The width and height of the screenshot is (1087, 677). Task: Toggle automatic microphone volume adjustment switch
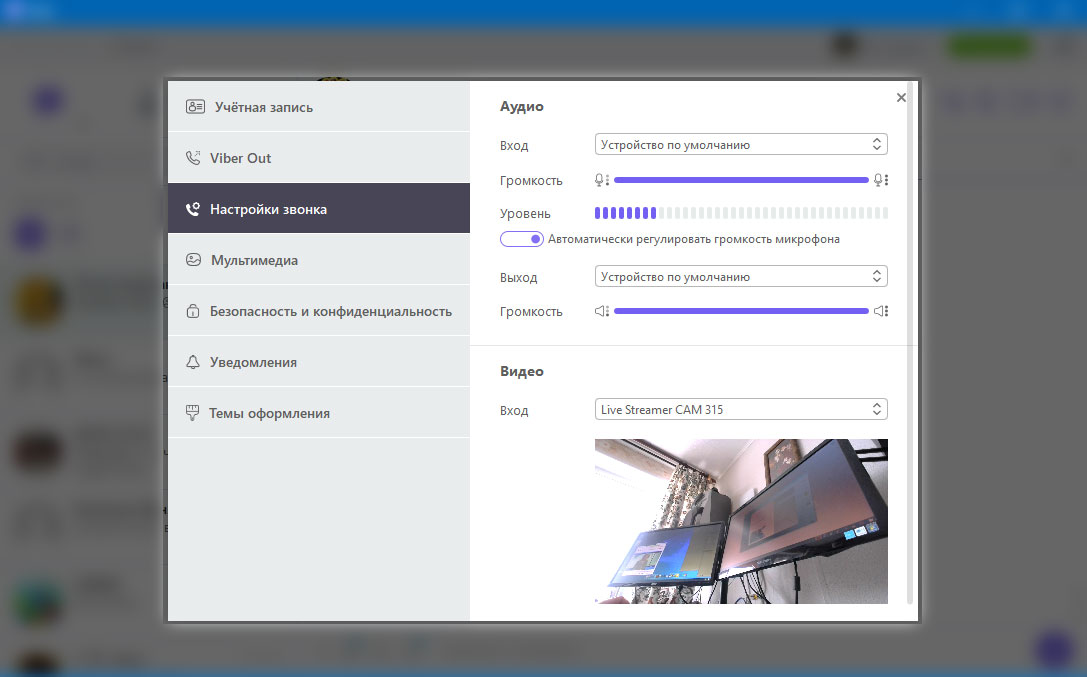(x=521, y=239)
